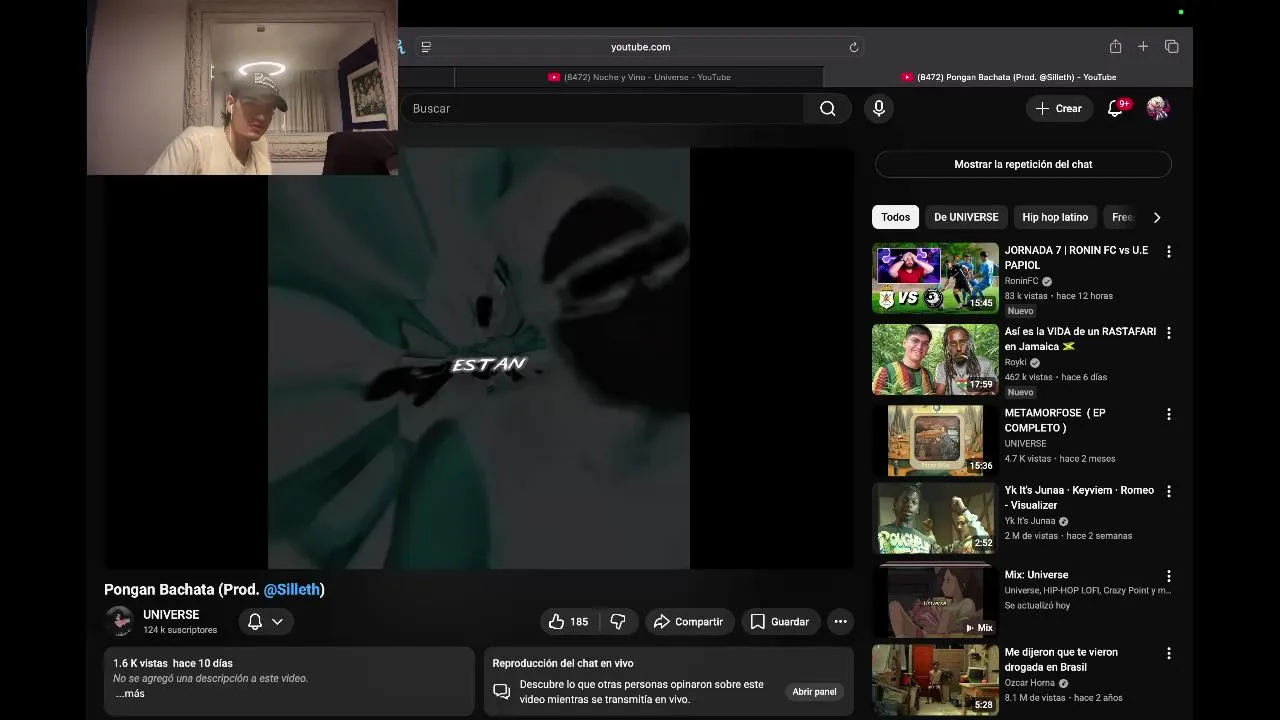1280x720 pixels.
Task: Like the video with thumbs up
Action: pos(568,622)
